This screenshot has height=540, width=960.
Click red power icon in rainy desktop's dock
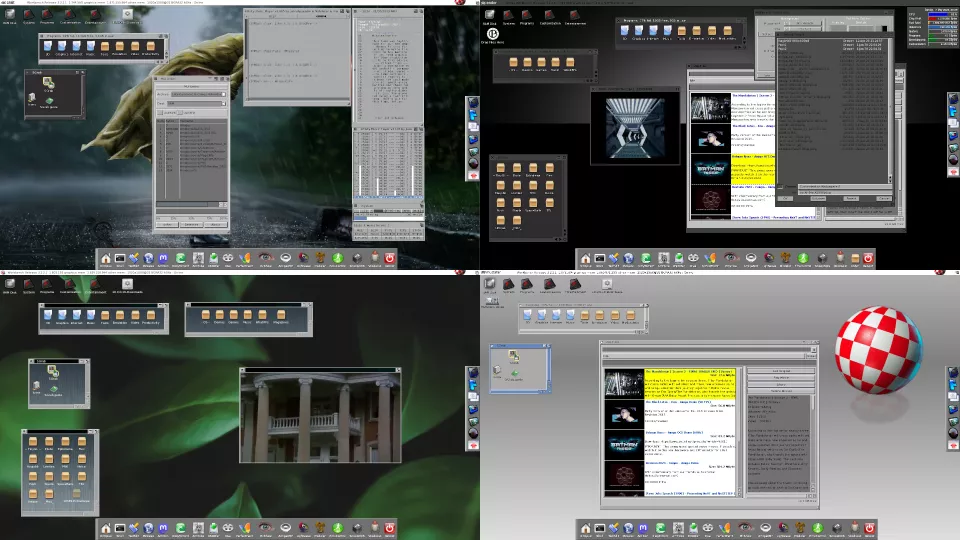pos(390,258)
